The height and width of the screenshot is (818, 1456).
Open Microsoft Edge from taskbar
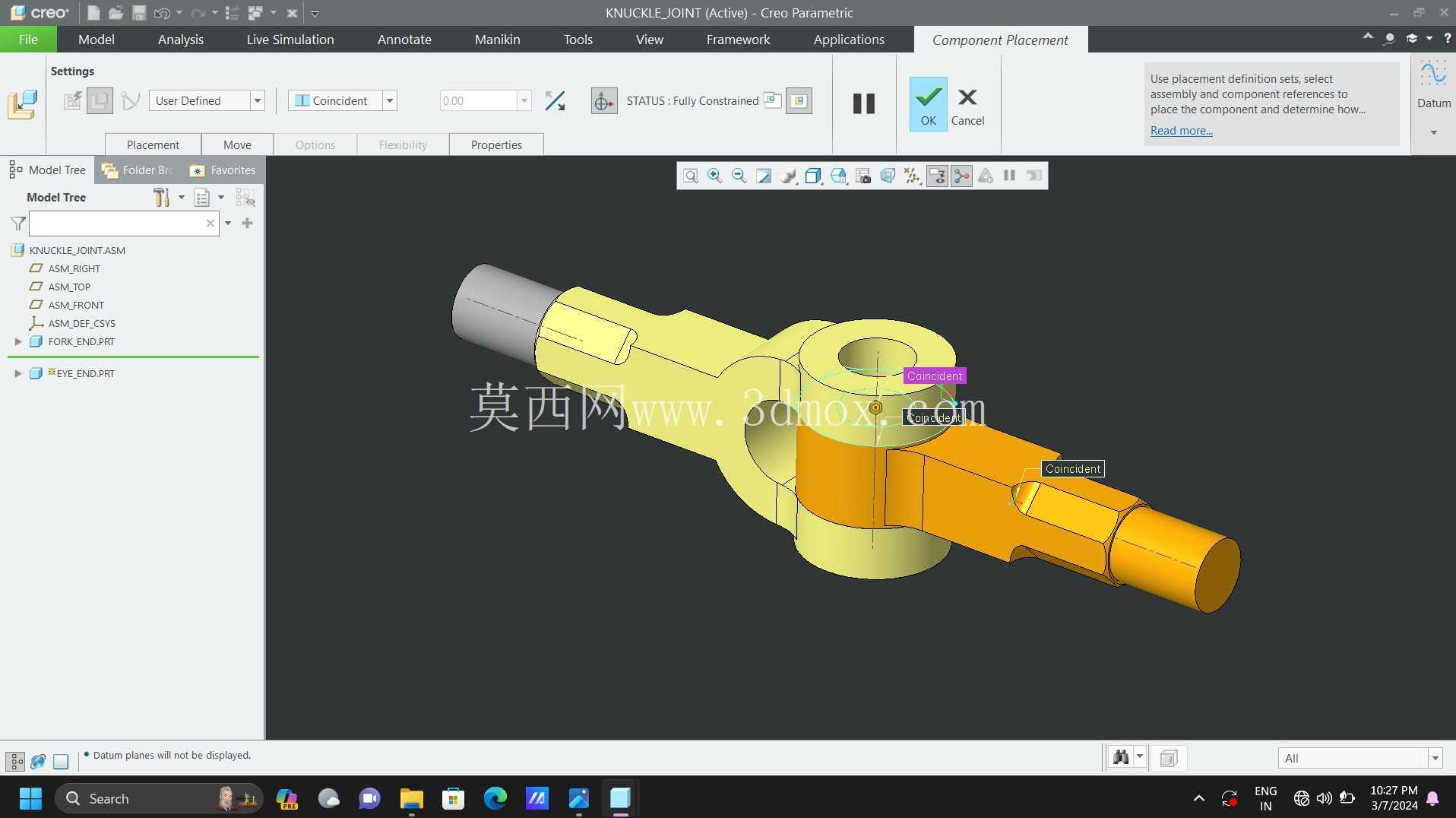(x=495, y=799)
